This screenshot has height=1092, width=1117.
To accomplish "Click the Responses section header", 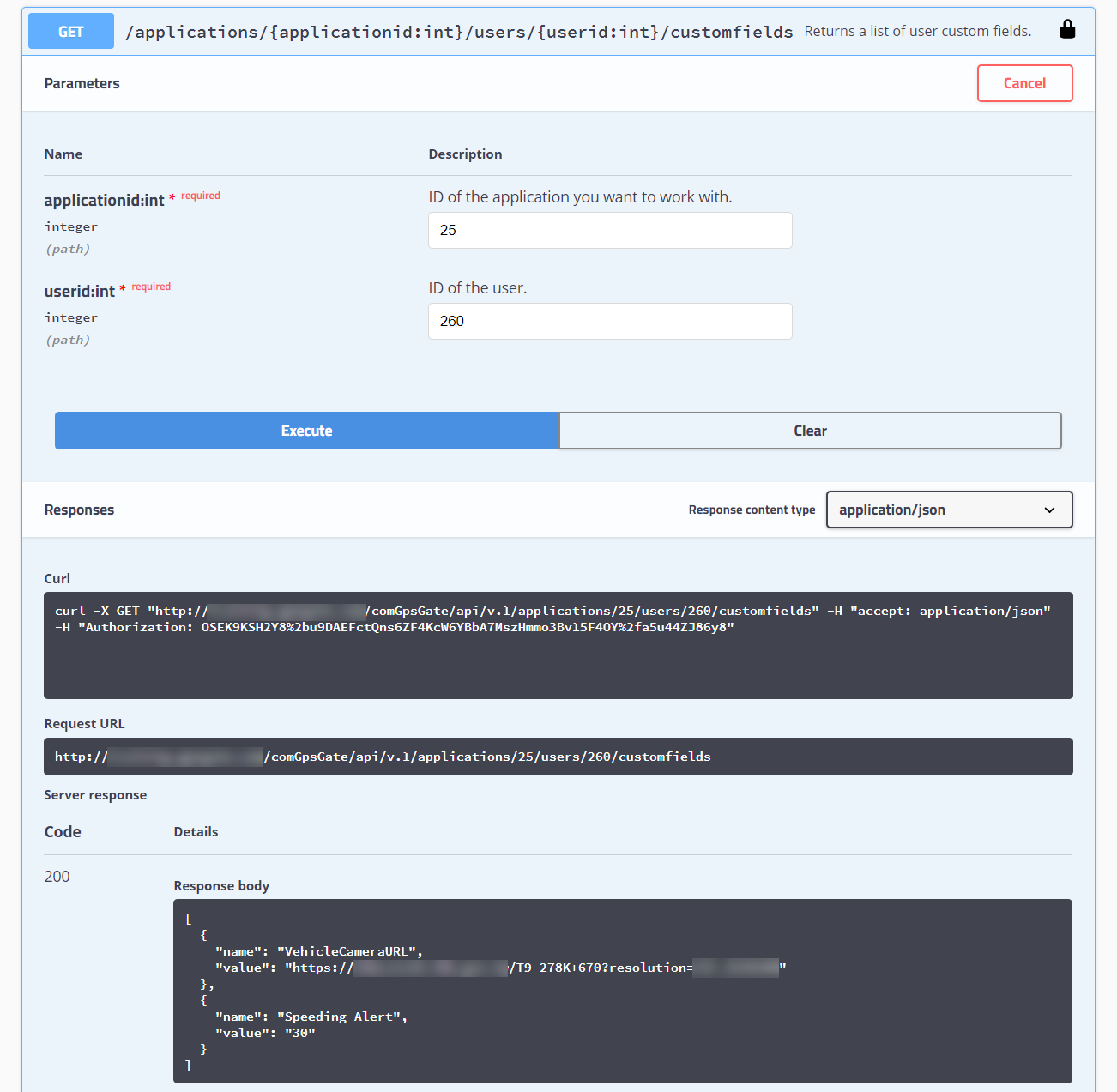I will click(x=79, y=510).
